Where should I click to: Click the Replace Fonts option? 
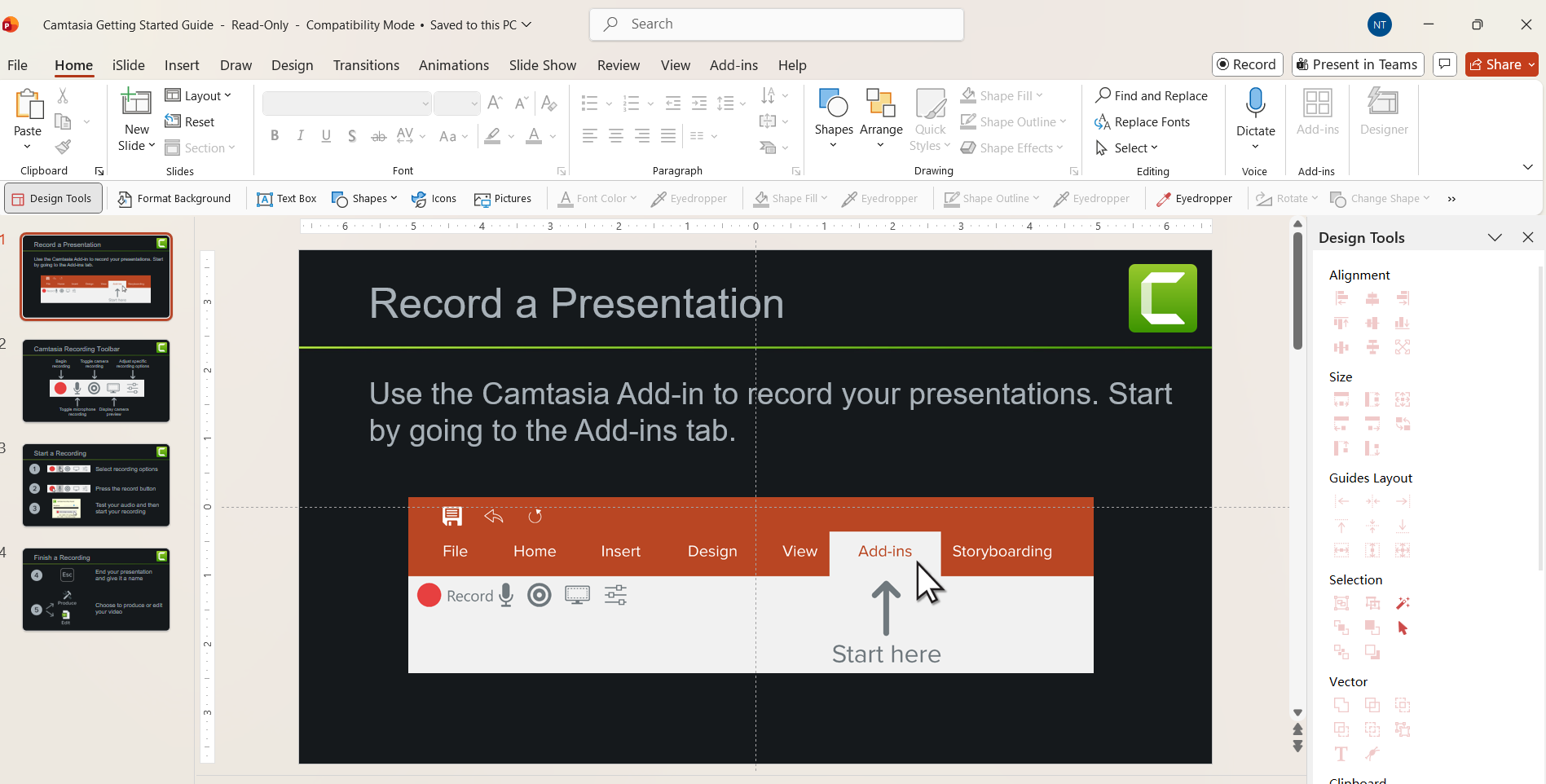coord(1142,122)
